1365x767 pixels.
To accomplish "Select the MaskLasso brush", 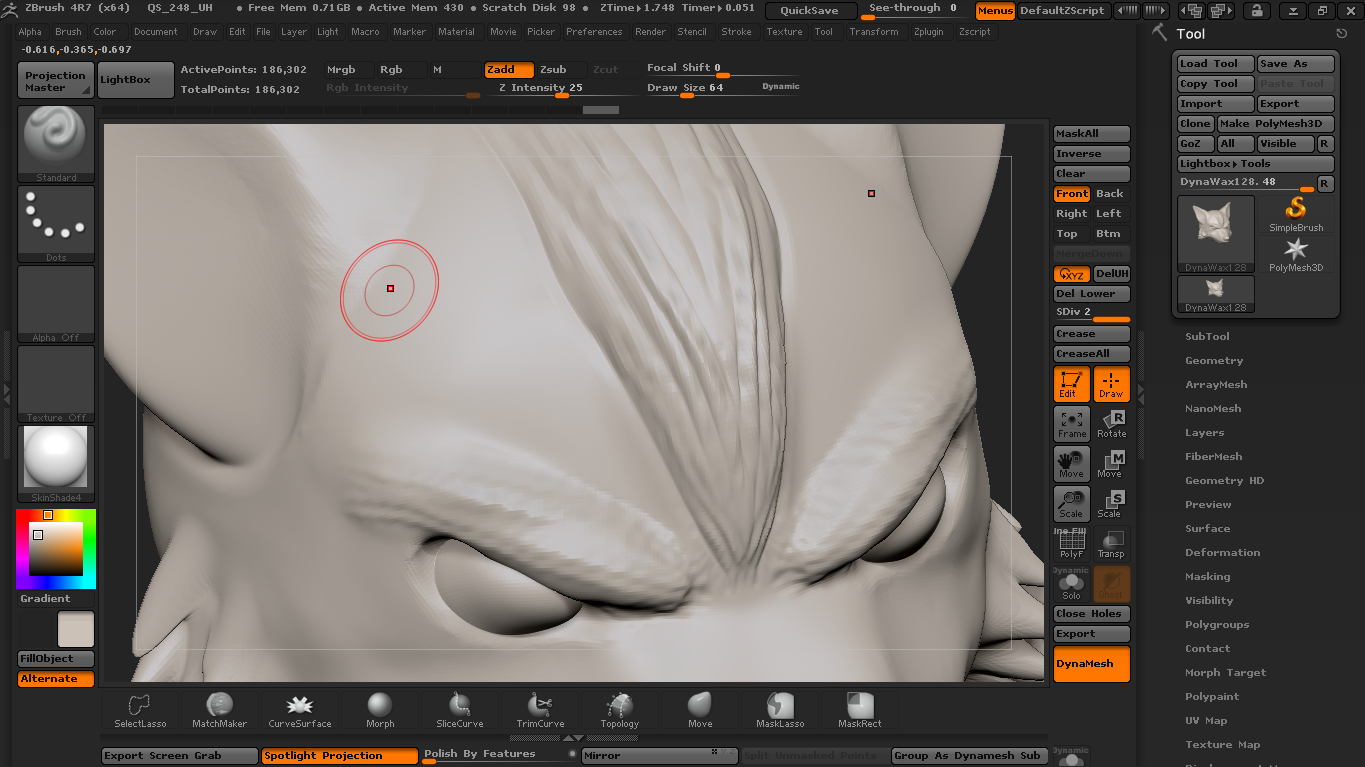I will pyautogui.click(x=780, y=710).
